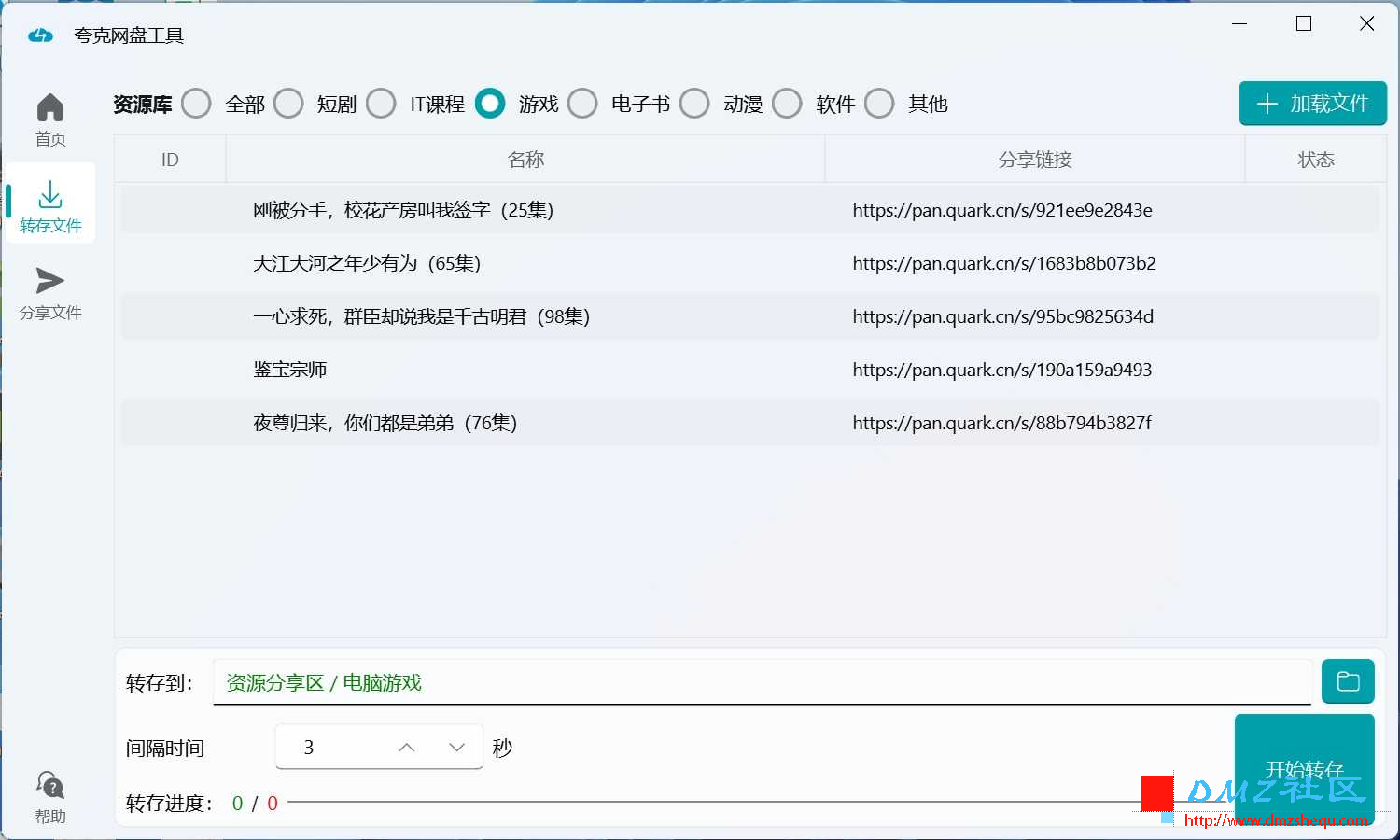Screen dimensions: 1400x840
Task: Click link ending 921ee9e2843e
Action: click(x=1002, y=210)
